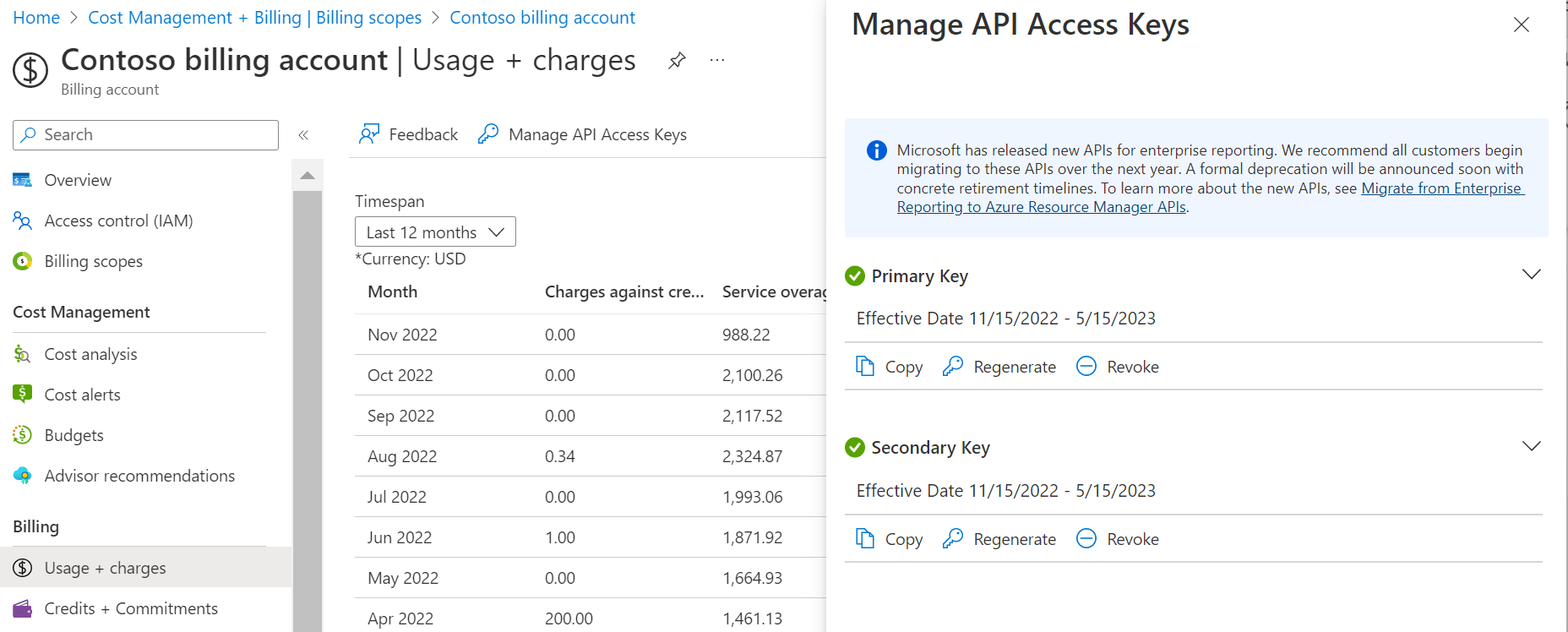Click the Cost alerts icon
The width and height of the screenshot is (1568, 632).
(23, 394)
